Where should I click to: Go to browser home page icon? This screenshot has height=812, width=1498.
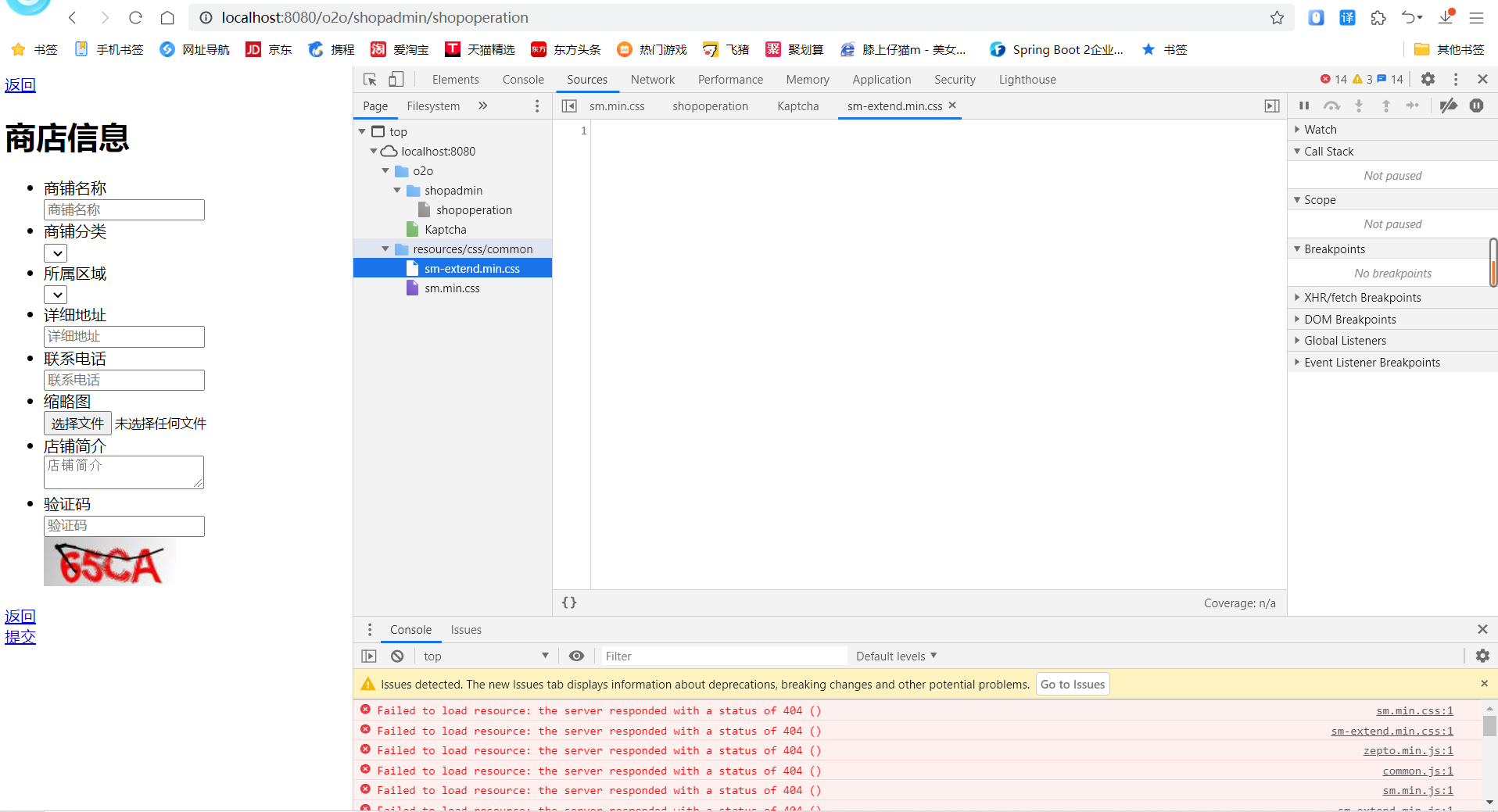pyautogui.click(x=167, y=17)
